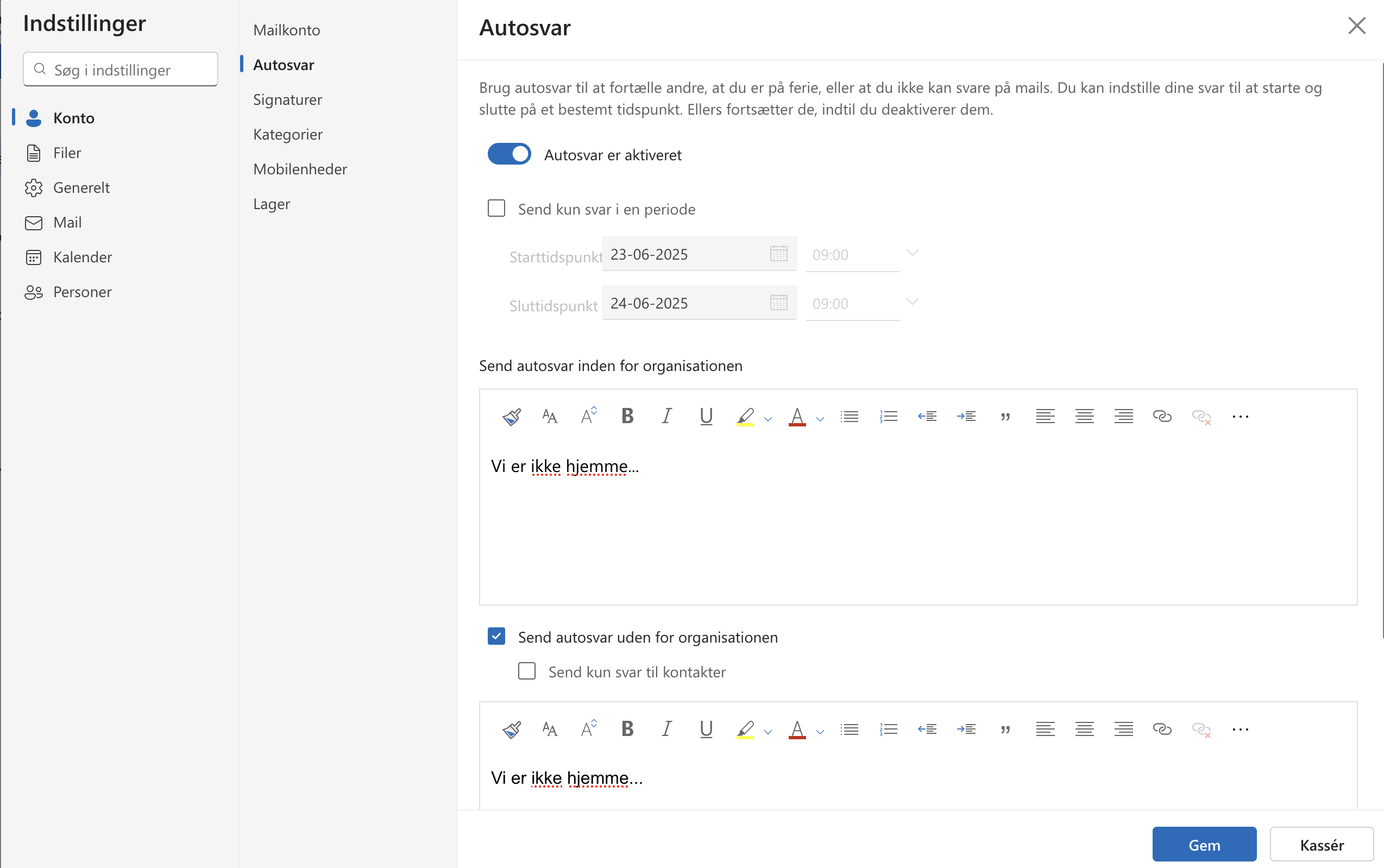
Task: Open font color dropdown in external reply toolbar
Action: coord(820,731)
